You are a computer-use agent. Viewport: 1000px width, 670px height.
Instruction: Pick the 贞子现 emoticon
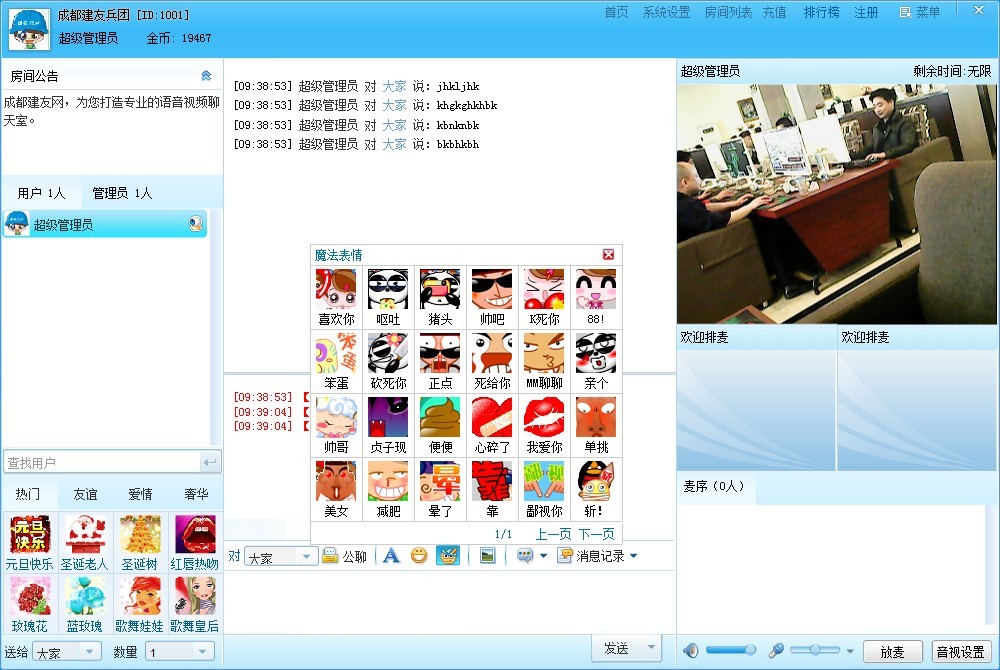[388, 425]
